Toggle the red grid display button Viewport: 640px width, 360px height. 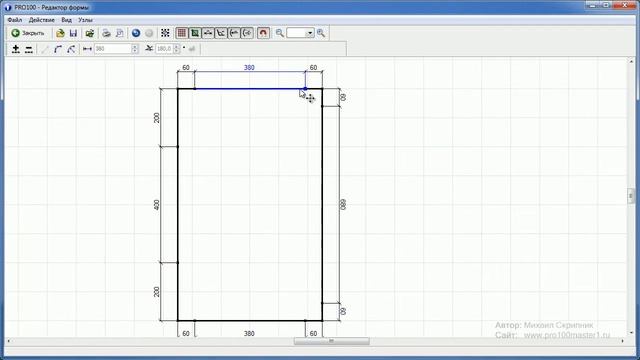point(182,33)
